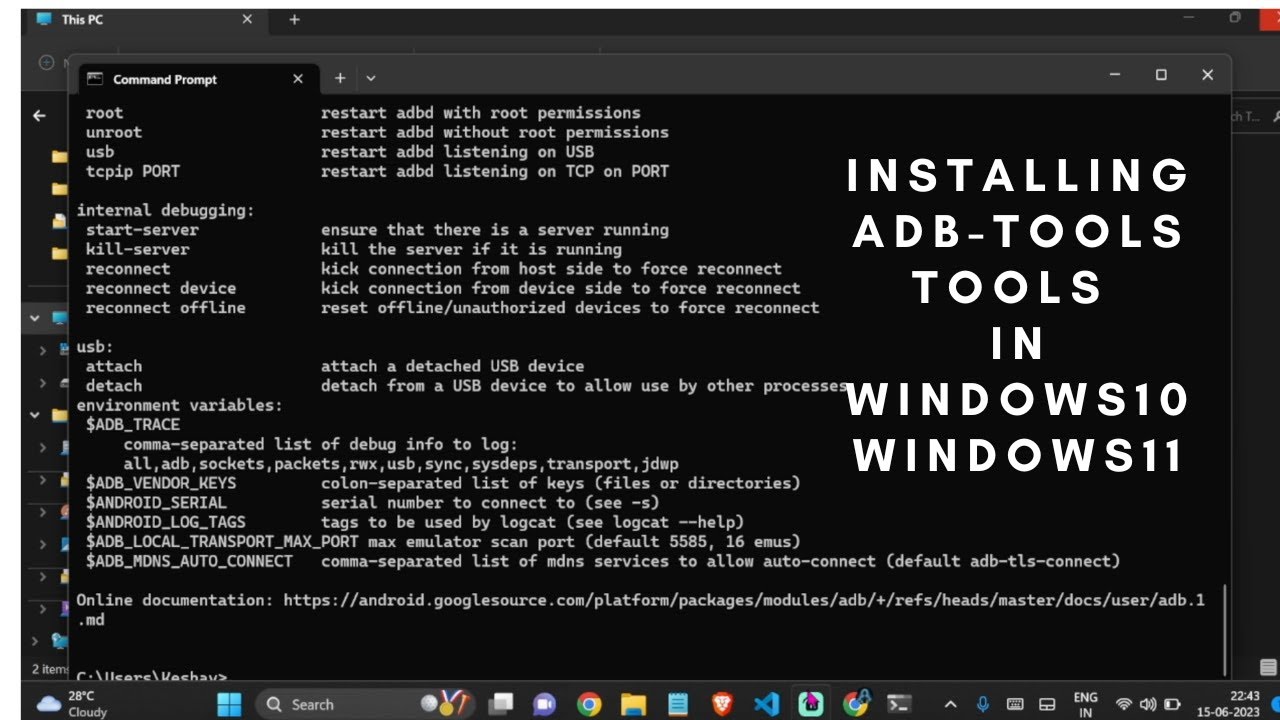This screenshot has width=1280, height=720.
Task: Launch Brave browser from the taskbar
Action: [722, 704]
